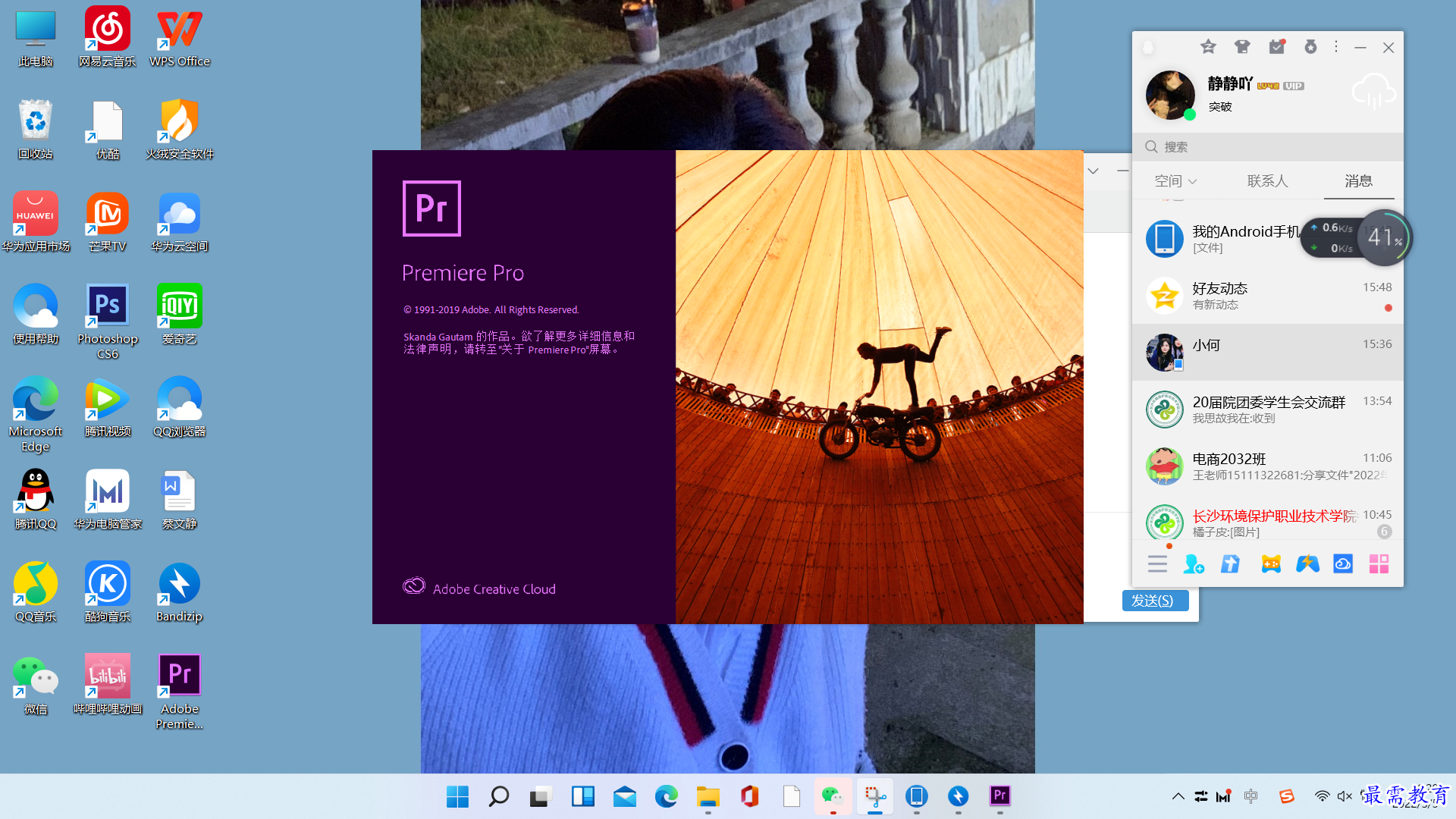Open Mail app on taskbar

625,796
